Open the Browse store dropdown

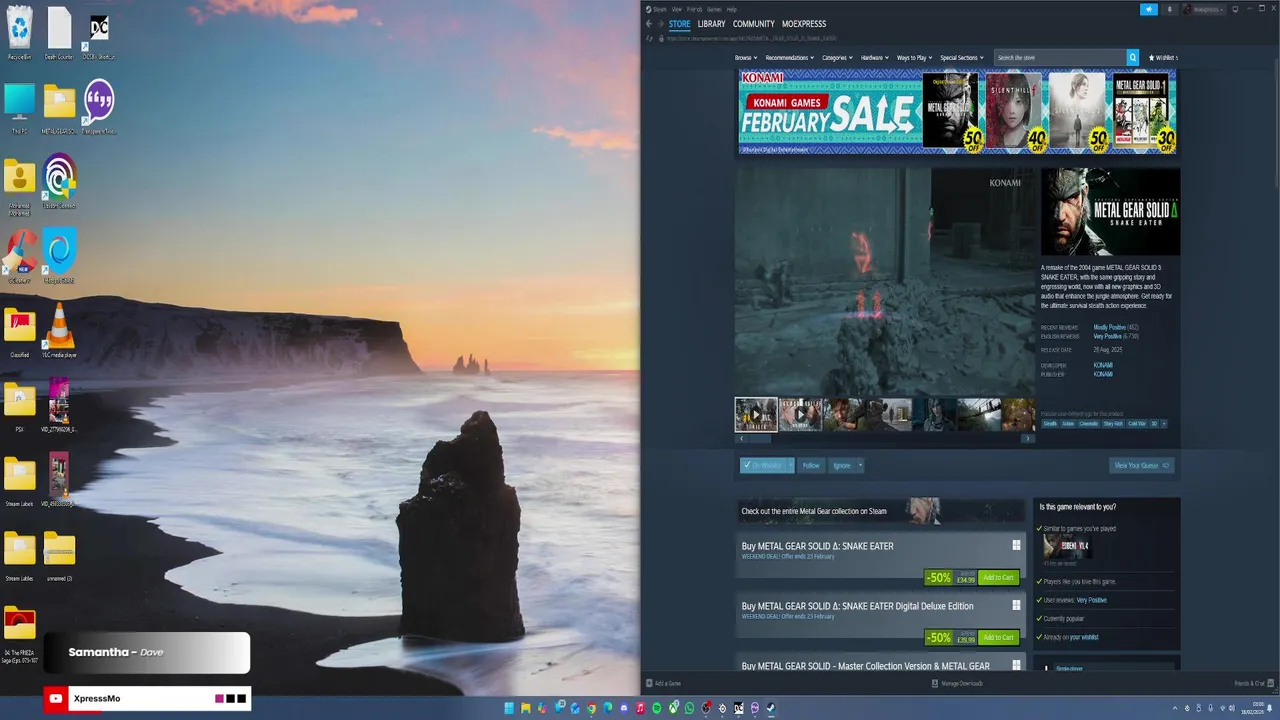745,58
